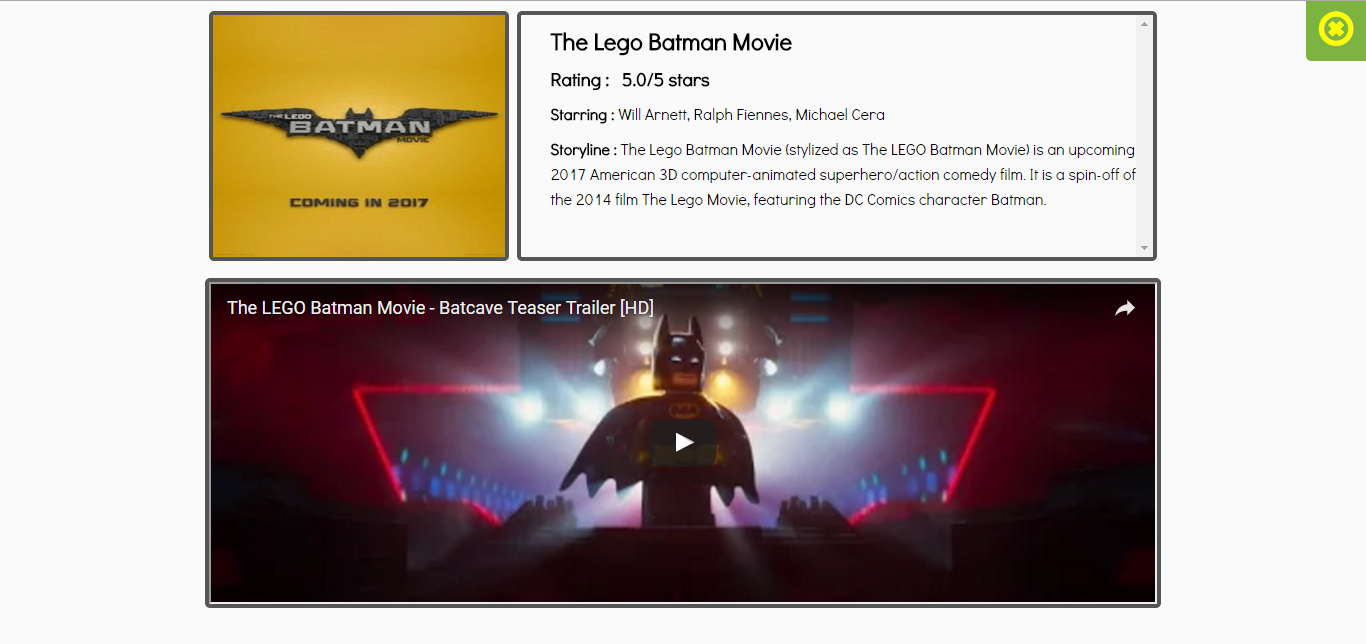Click actor name Michael Cera

(840, 115)
